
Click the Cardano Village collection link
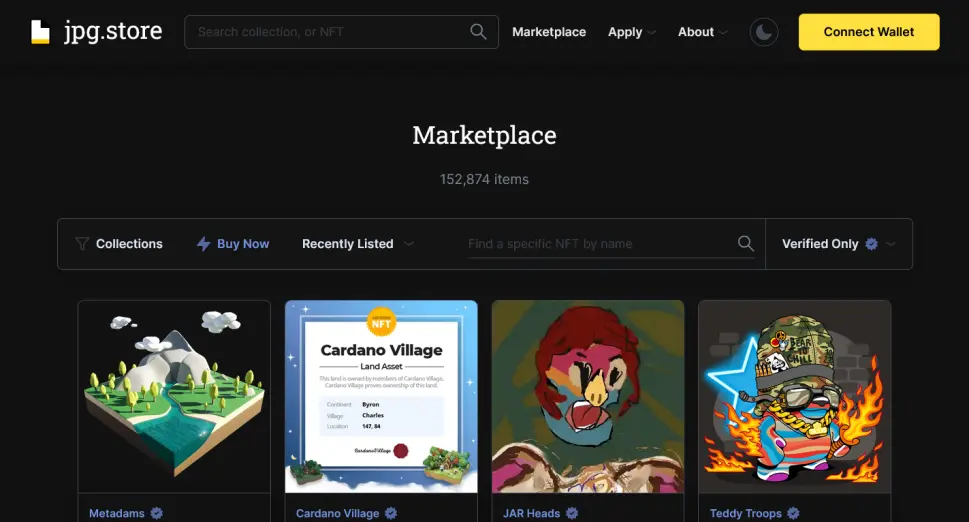click(x=337, y=513)
